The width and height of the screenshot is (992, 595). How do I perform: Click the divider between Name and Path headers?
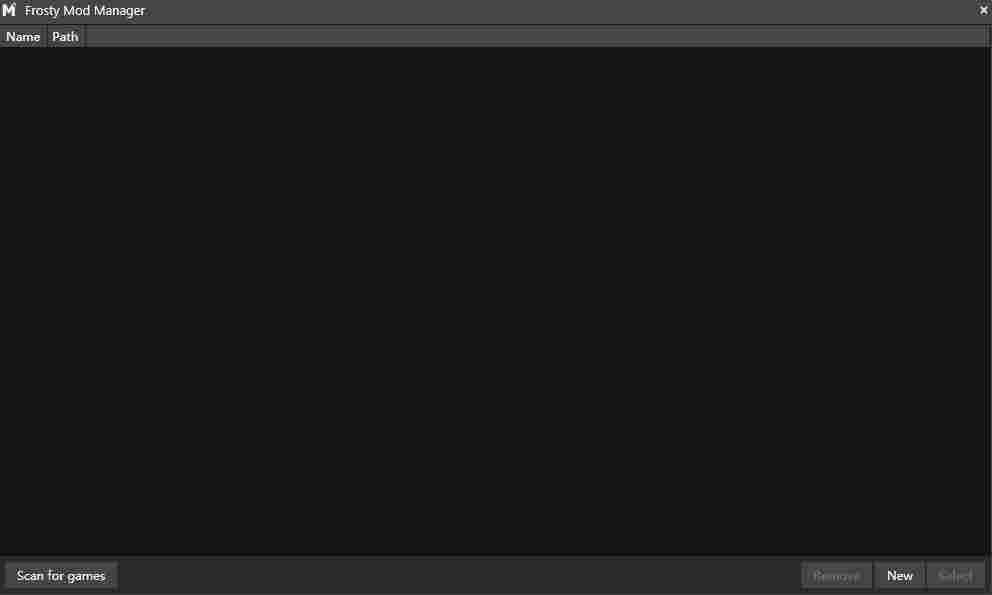click(x=46, y=37)
